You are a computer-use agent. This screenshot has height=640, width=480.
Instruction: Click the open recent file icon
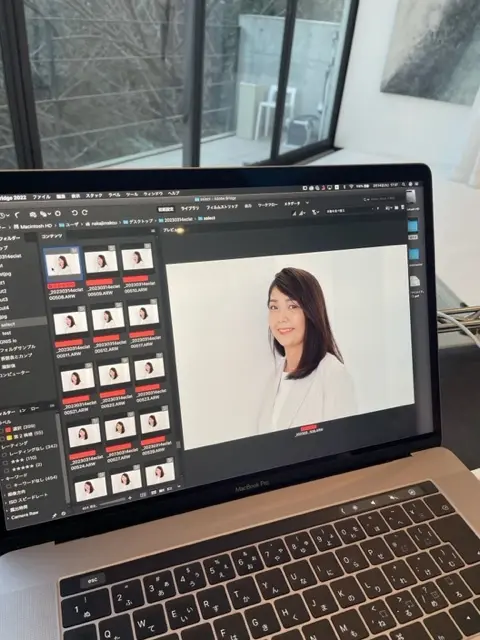[388, 208]
